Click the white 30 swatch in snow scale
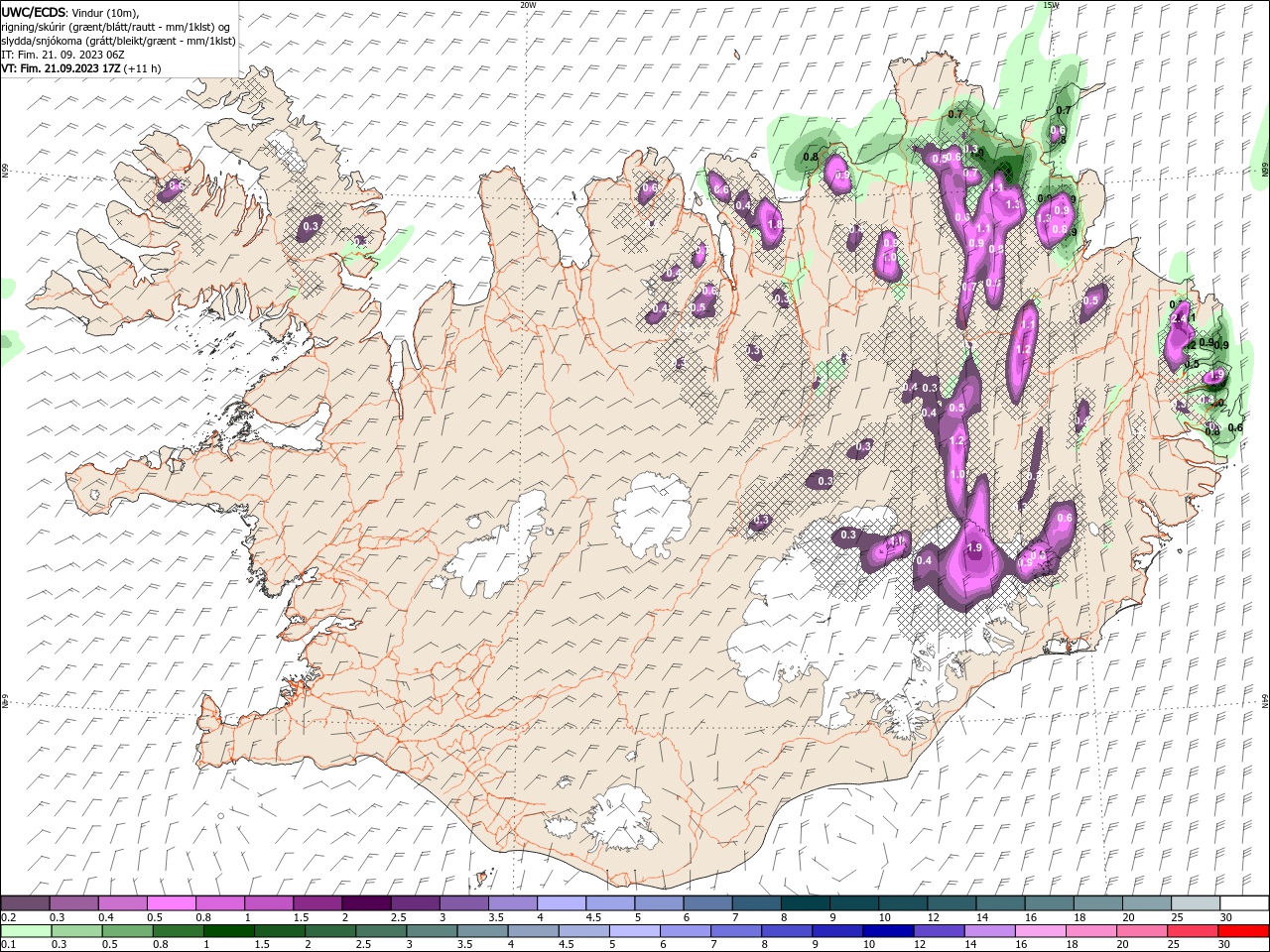 point(1243,903)
